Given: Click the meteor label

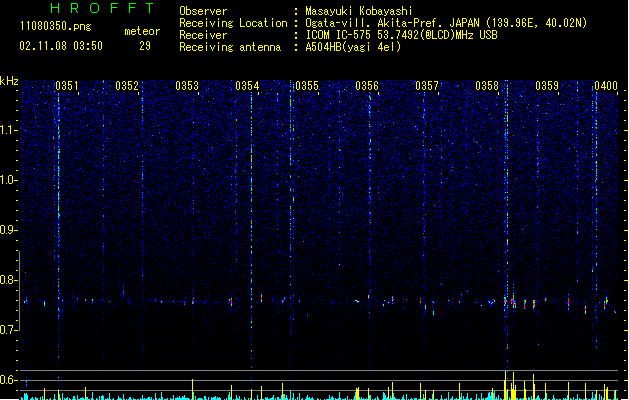Looking at the screenshot, I should 142,31.
